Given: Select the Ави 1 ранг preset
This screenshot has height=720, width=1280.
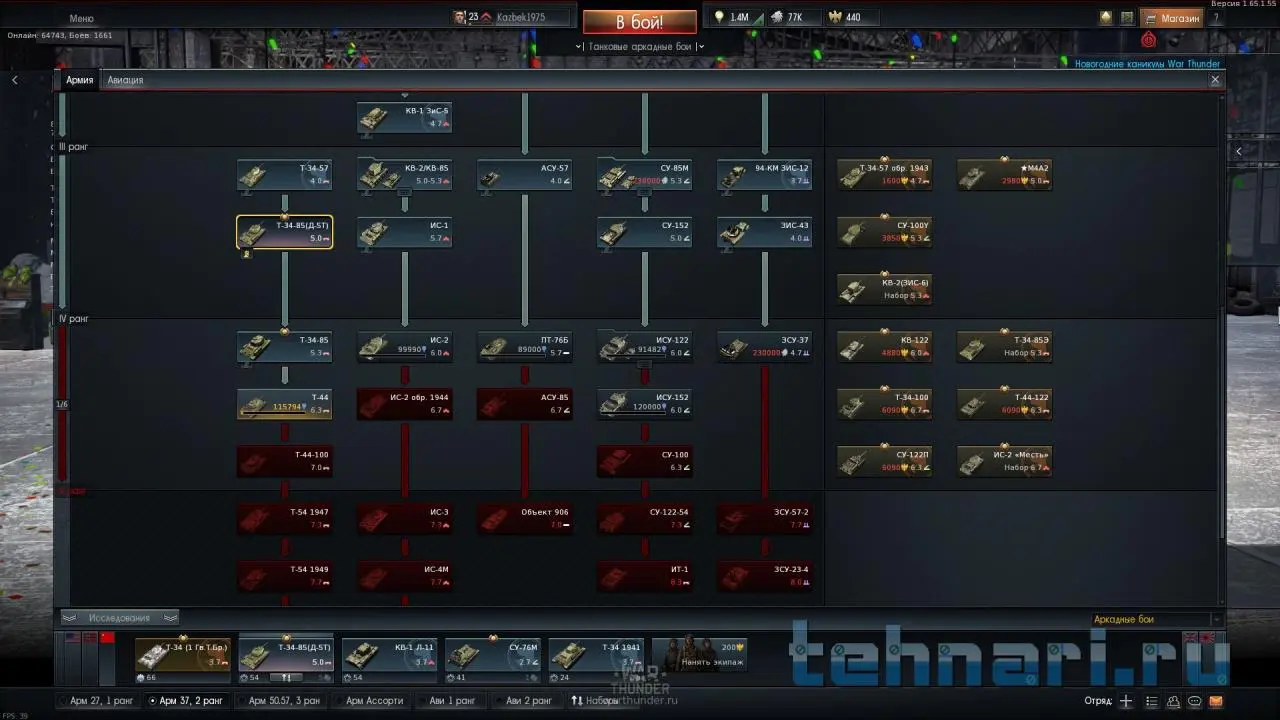Looking at the screenshot, I should pos(452,701).
